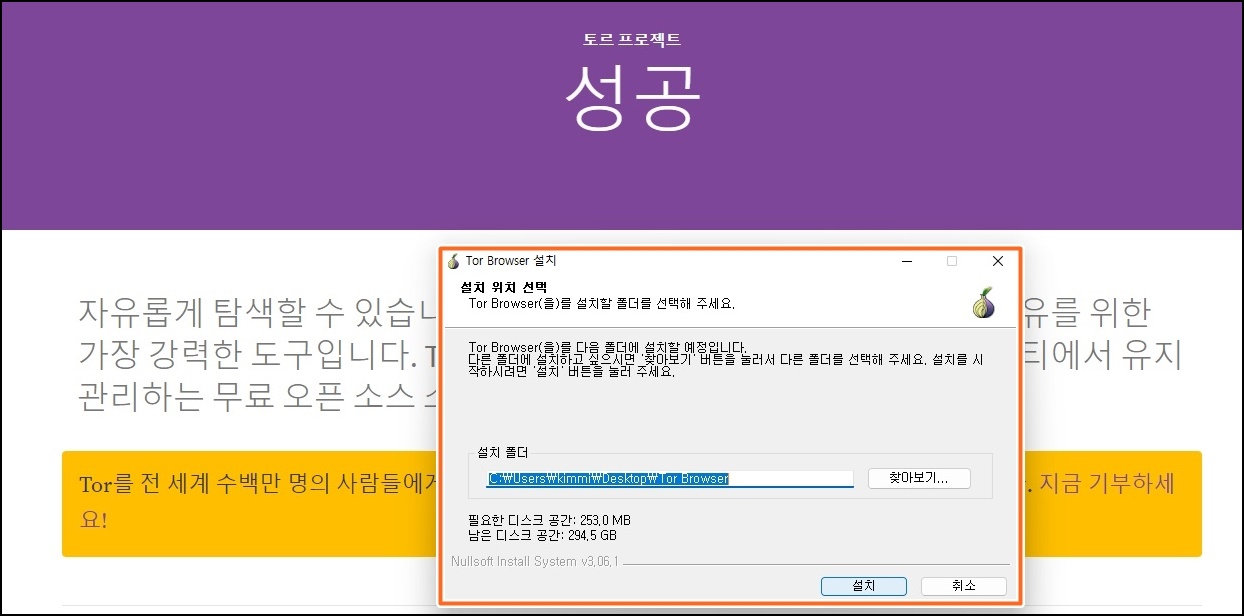Click the 필요한 디스크 공간: 253,0 MB text

pyautogui.click(x=549, y=520)
